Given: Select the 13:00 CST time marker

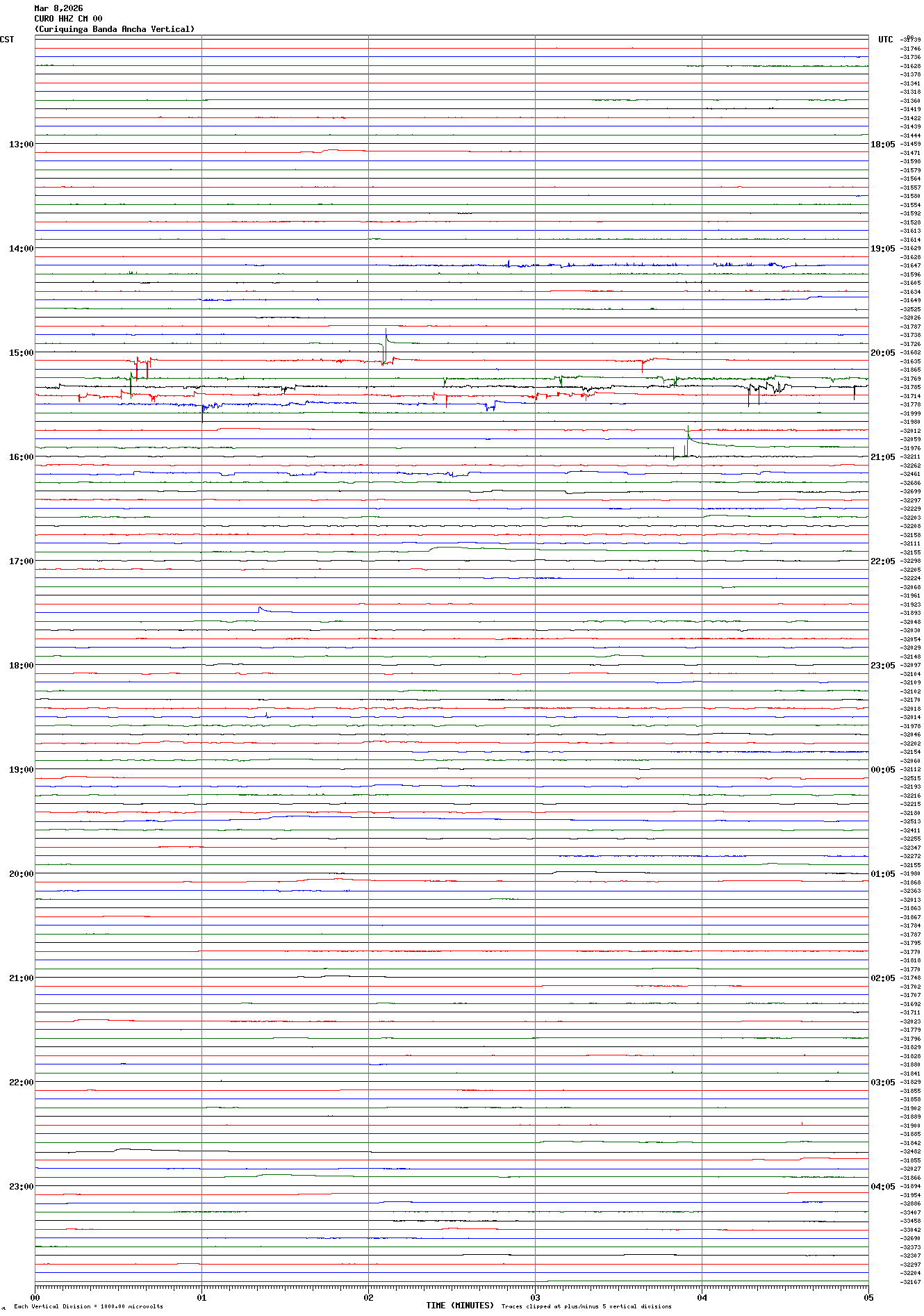Looking at the screenshot, I should coord(21,145).
